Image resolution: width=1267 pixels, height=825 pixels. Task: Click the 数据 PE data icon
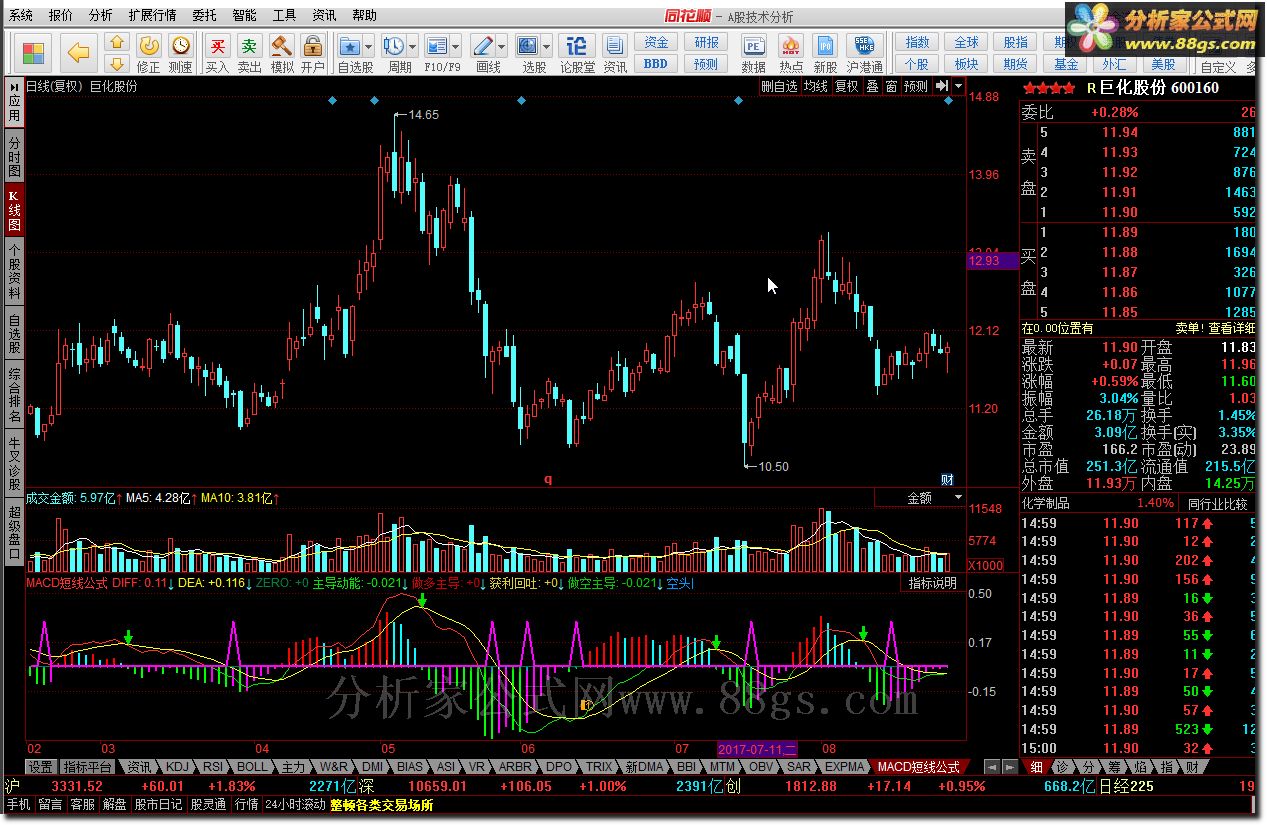coord(754,46)
